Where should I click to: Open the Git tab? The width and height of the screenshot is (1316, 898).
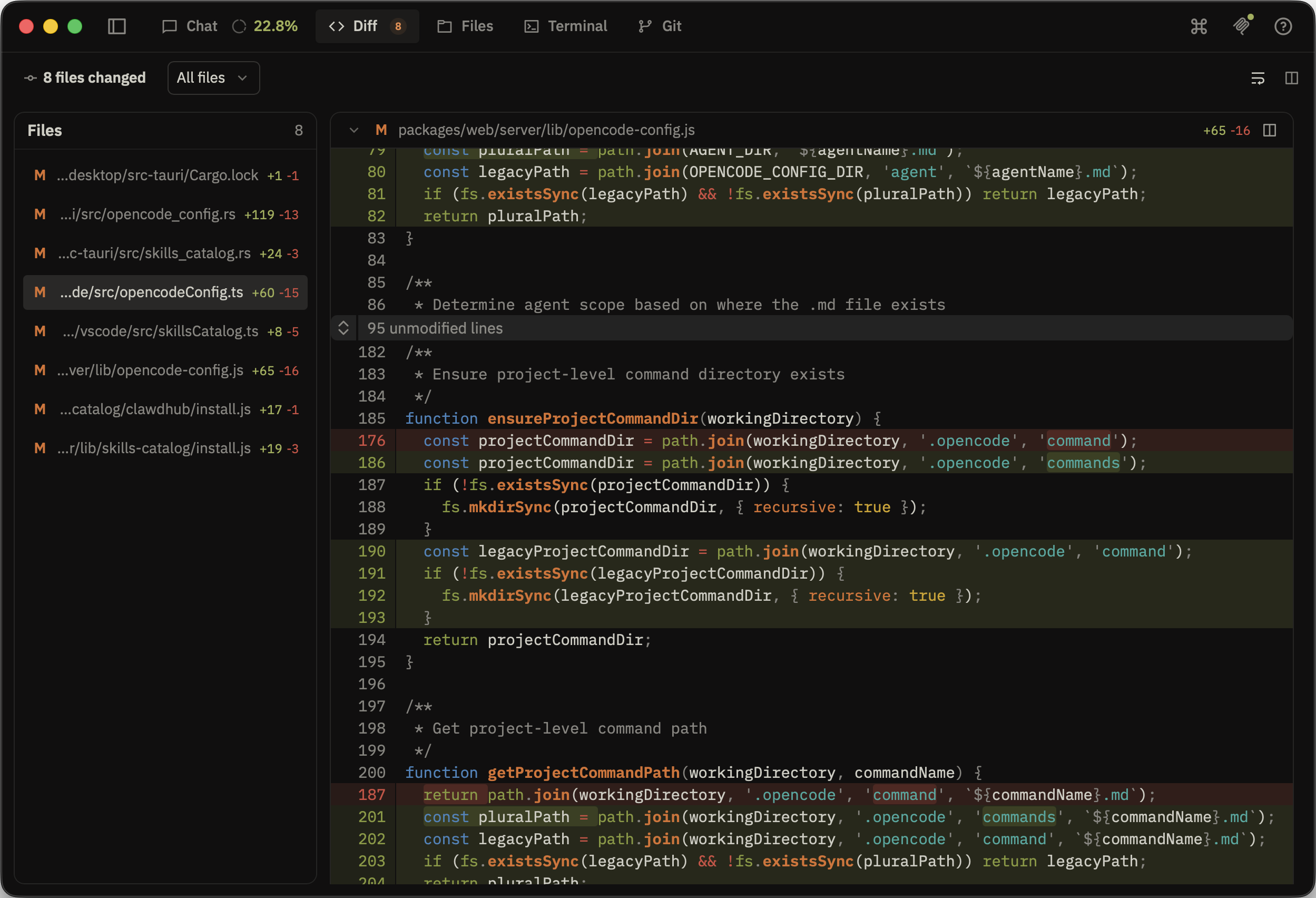[660, 26]
